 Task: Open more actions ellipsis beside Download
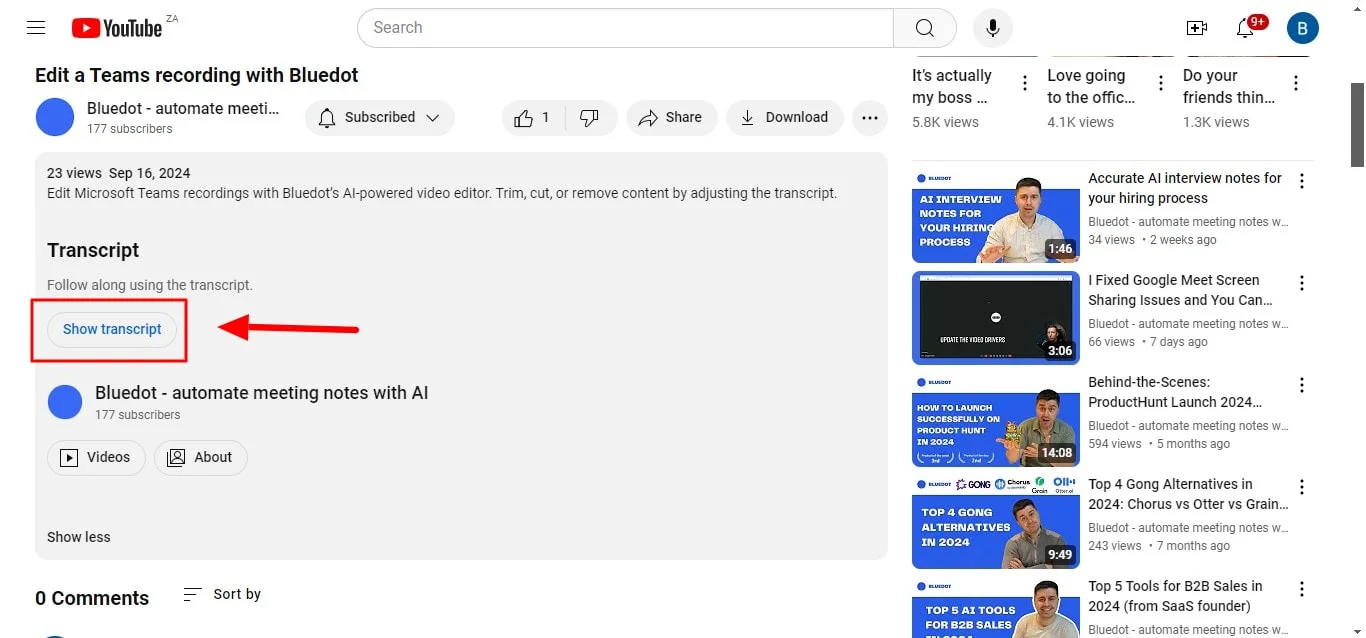(870, 118)
